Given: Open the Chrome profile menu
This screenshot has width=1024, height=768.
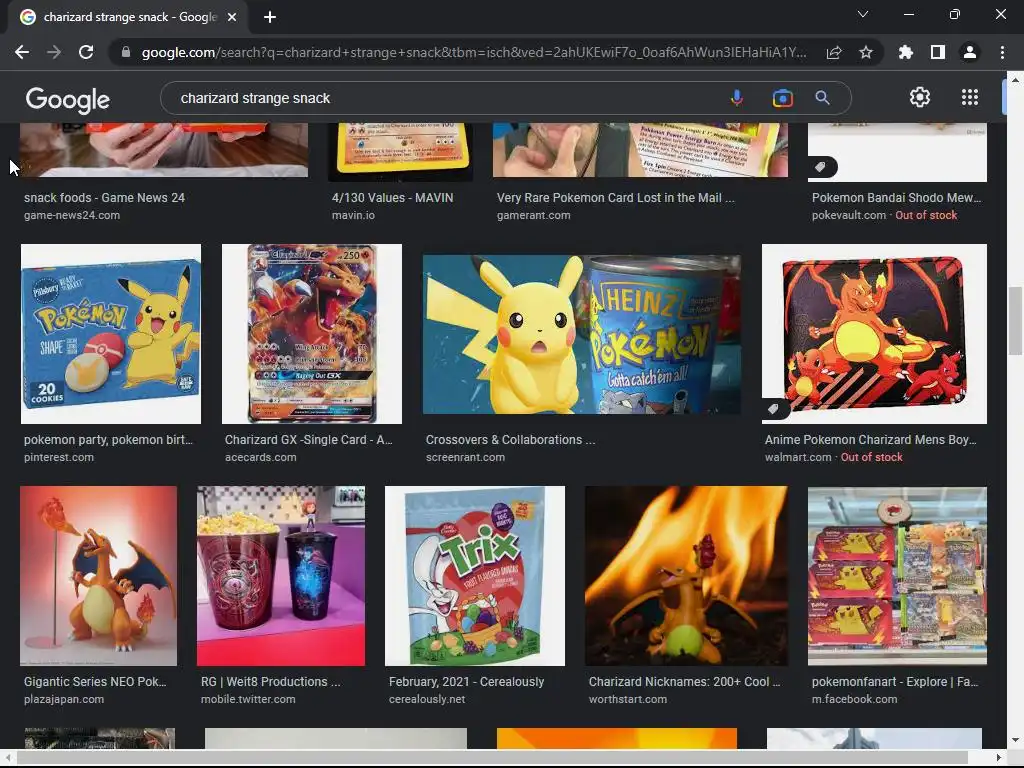Looking at the screenshot, I should [970, 52].
